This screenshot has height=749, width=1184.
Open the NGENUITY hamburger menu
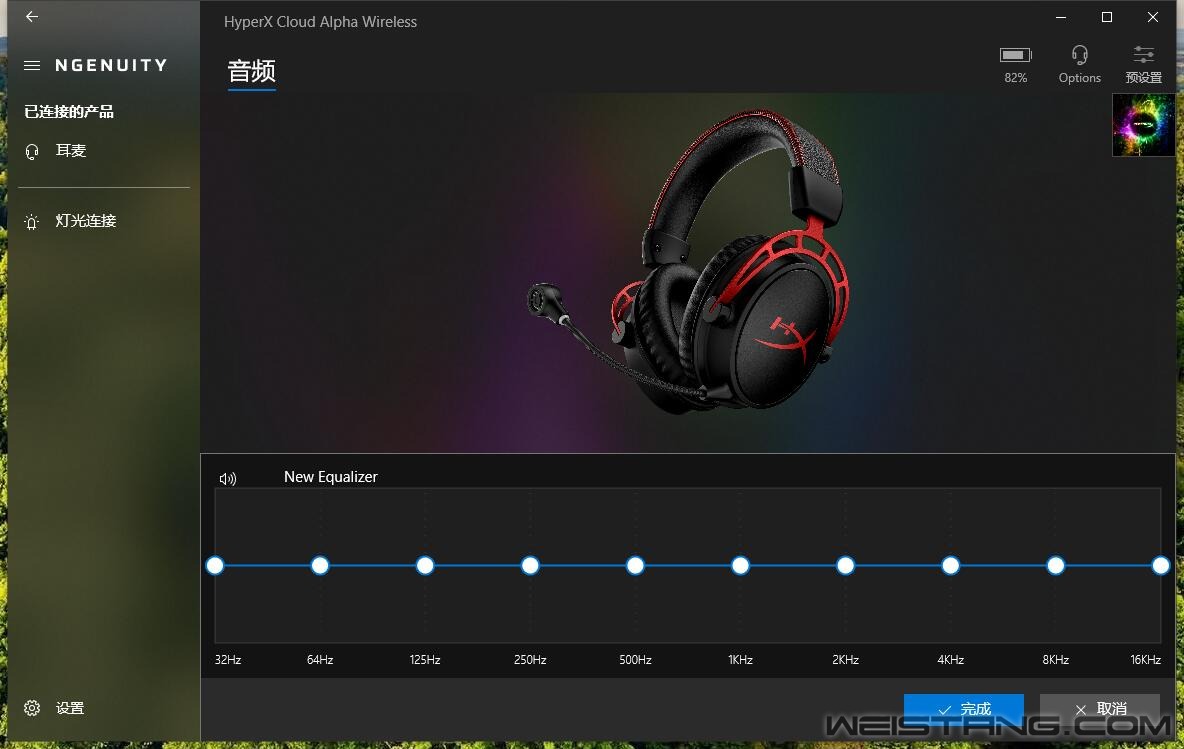pos(32,66)
